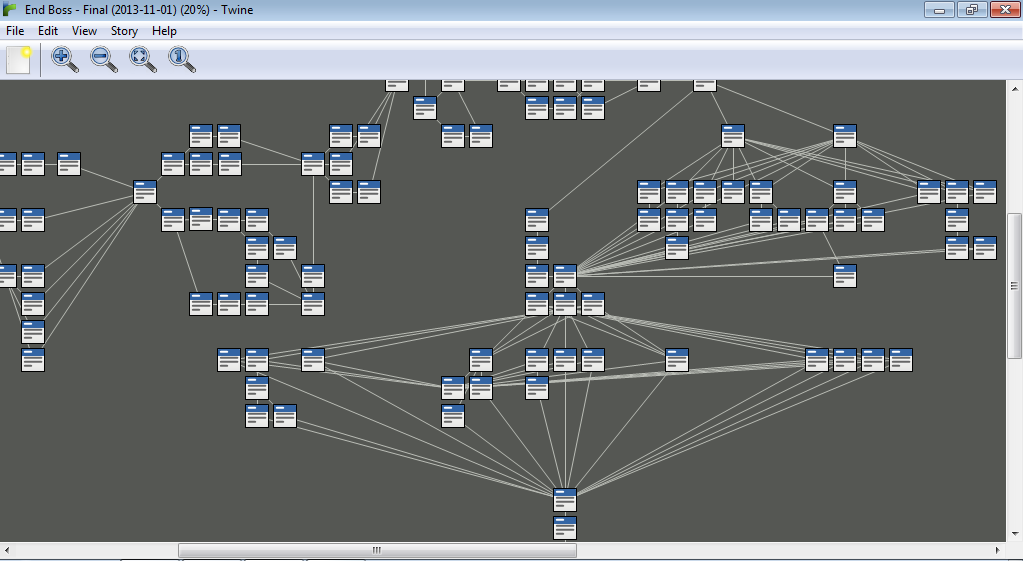Open the File menu
The width and height of the screenshot is (1023, 561).
[15, 31]
